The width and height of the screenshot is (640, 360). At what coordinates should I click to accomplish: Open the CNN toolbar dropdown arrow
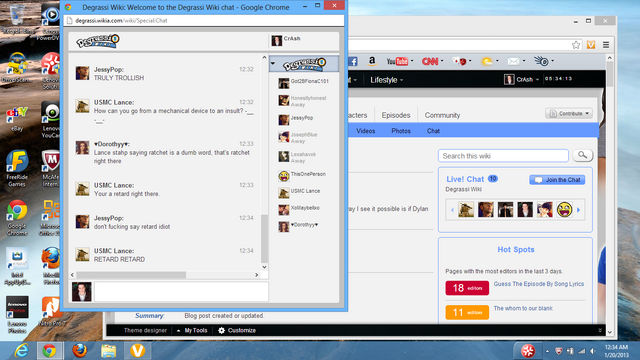click(x=442, y=61)
